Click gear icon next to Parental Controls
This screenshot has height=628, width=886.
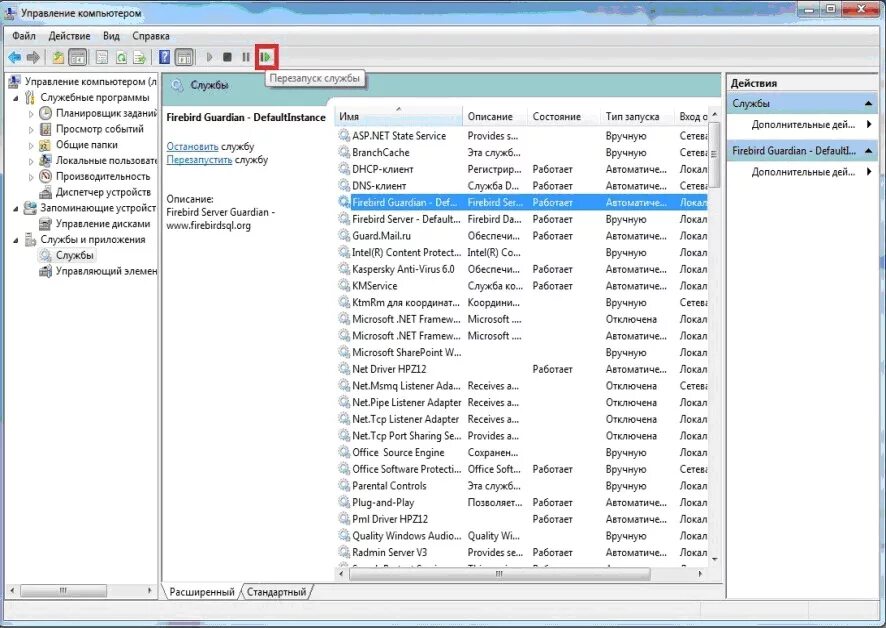(x=344, y=486)
